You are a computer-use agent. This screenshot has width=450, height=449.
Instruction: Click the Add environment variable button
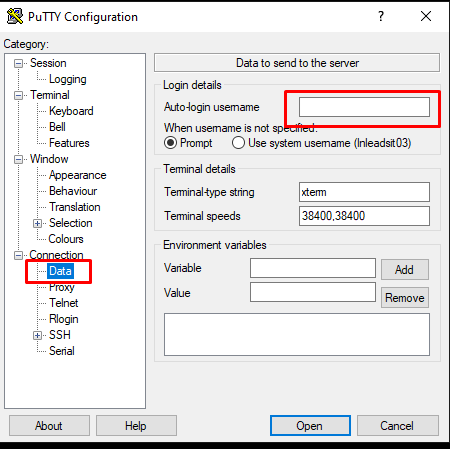pos(405,269)
